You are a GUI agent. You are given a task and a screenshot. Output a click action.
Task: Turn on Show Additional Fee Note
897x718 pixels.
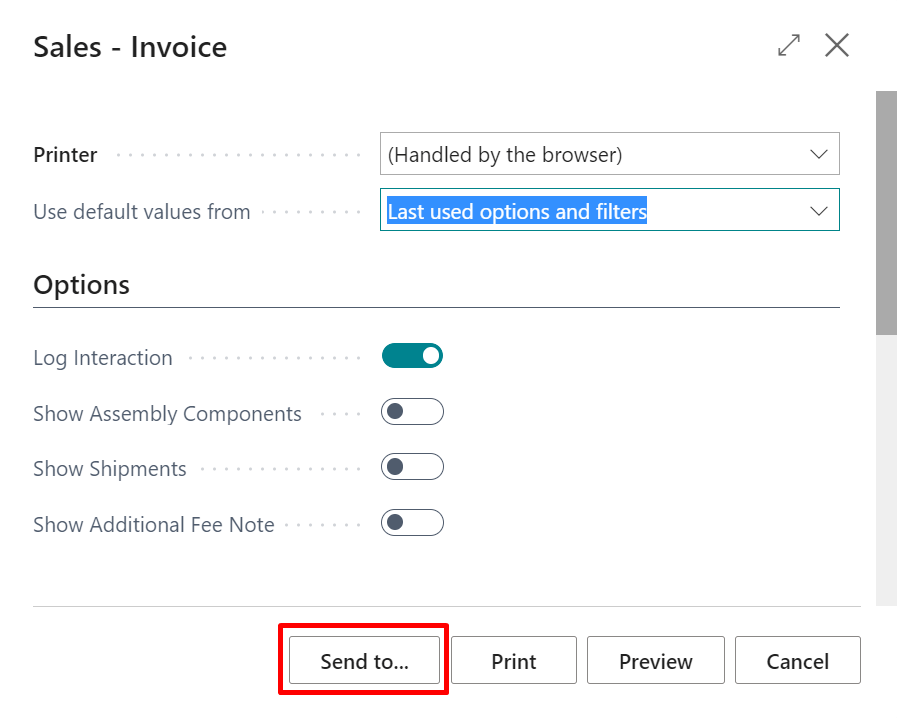(x=412, y=522)
